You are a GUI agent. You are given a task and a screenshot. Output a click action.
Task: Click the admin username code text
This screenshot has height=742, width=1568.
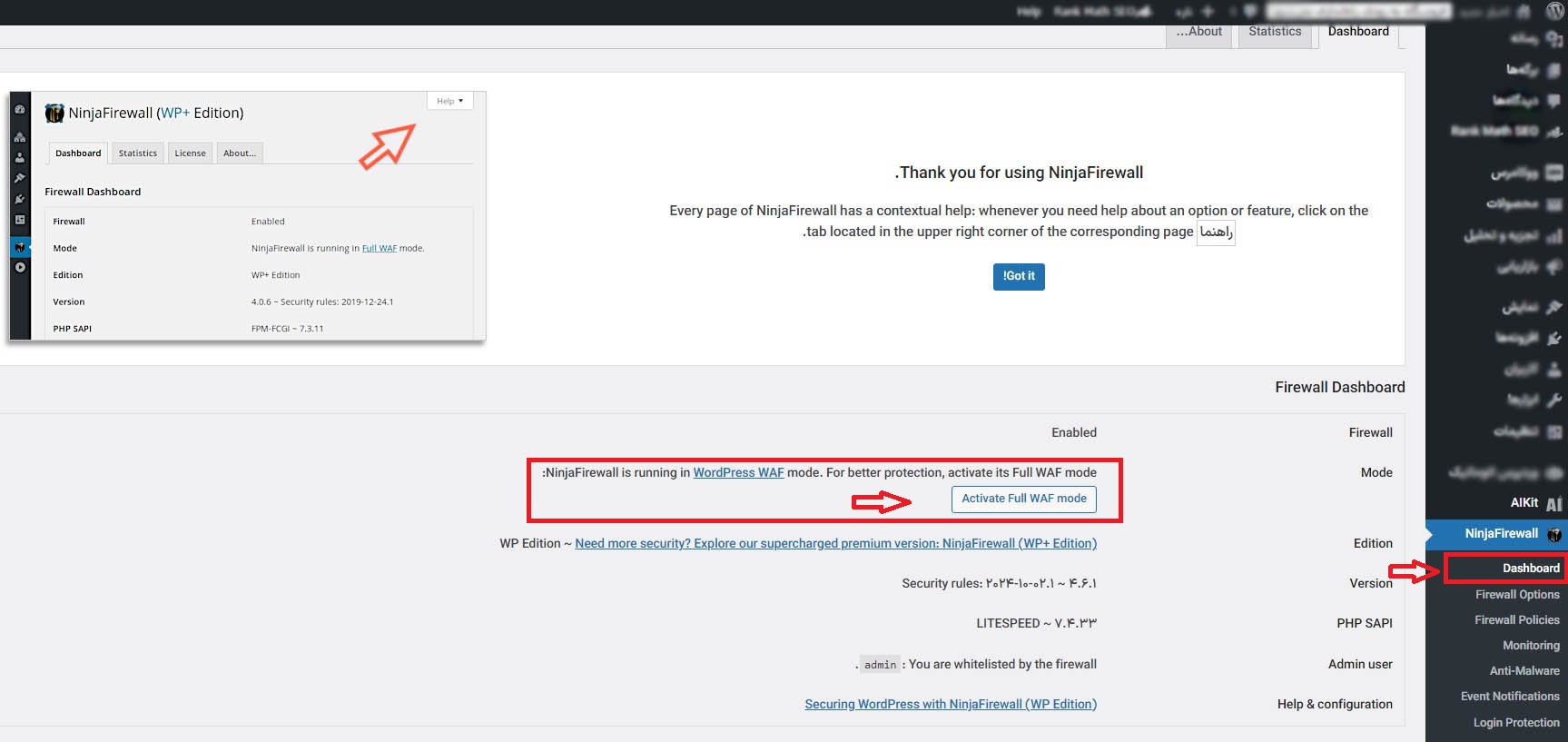(x=881, y=665)
